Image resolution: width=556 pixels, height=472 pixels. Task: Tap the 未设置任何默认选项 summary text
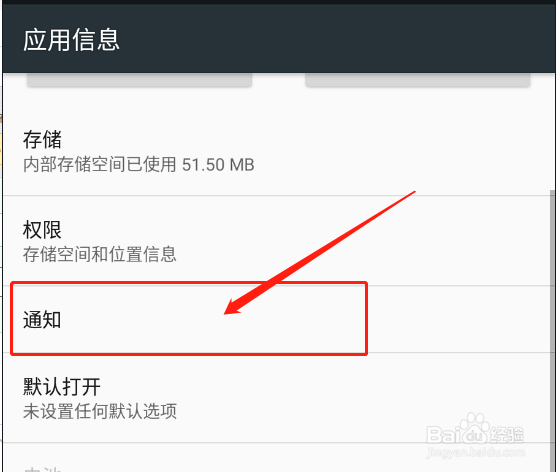click(100, 411)
